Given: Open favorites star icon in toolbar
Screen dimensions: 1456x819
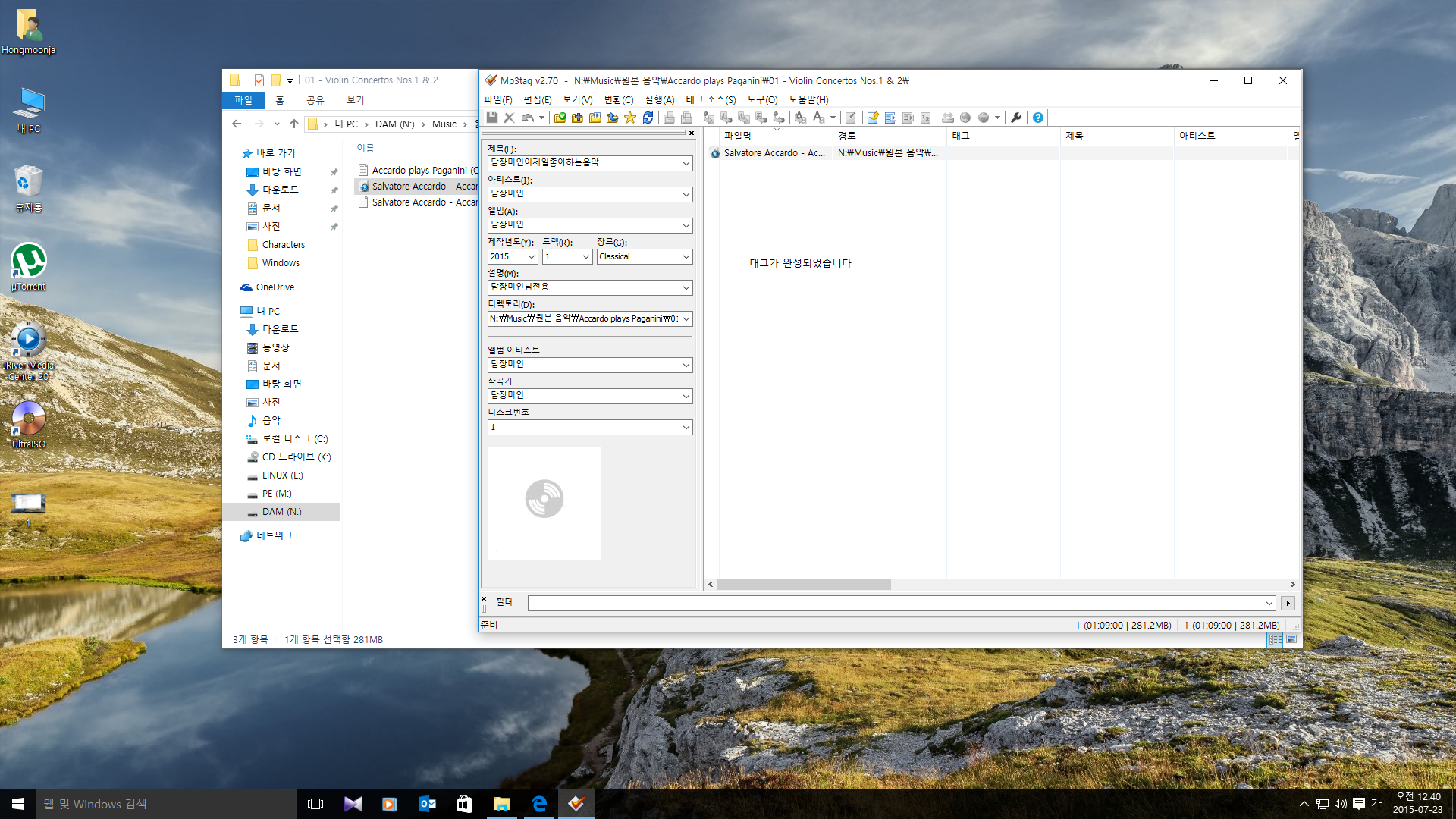Looking at the screenshot, I should click(x=630, y=118).
